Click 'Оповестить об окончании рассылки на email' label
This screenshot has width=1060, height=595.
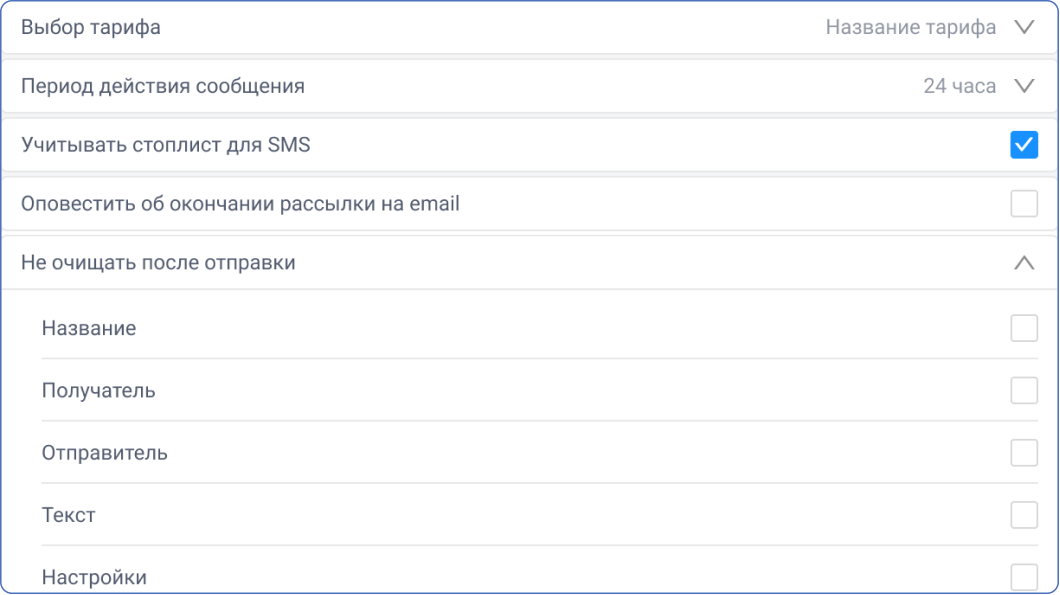(x=240, y=204)
